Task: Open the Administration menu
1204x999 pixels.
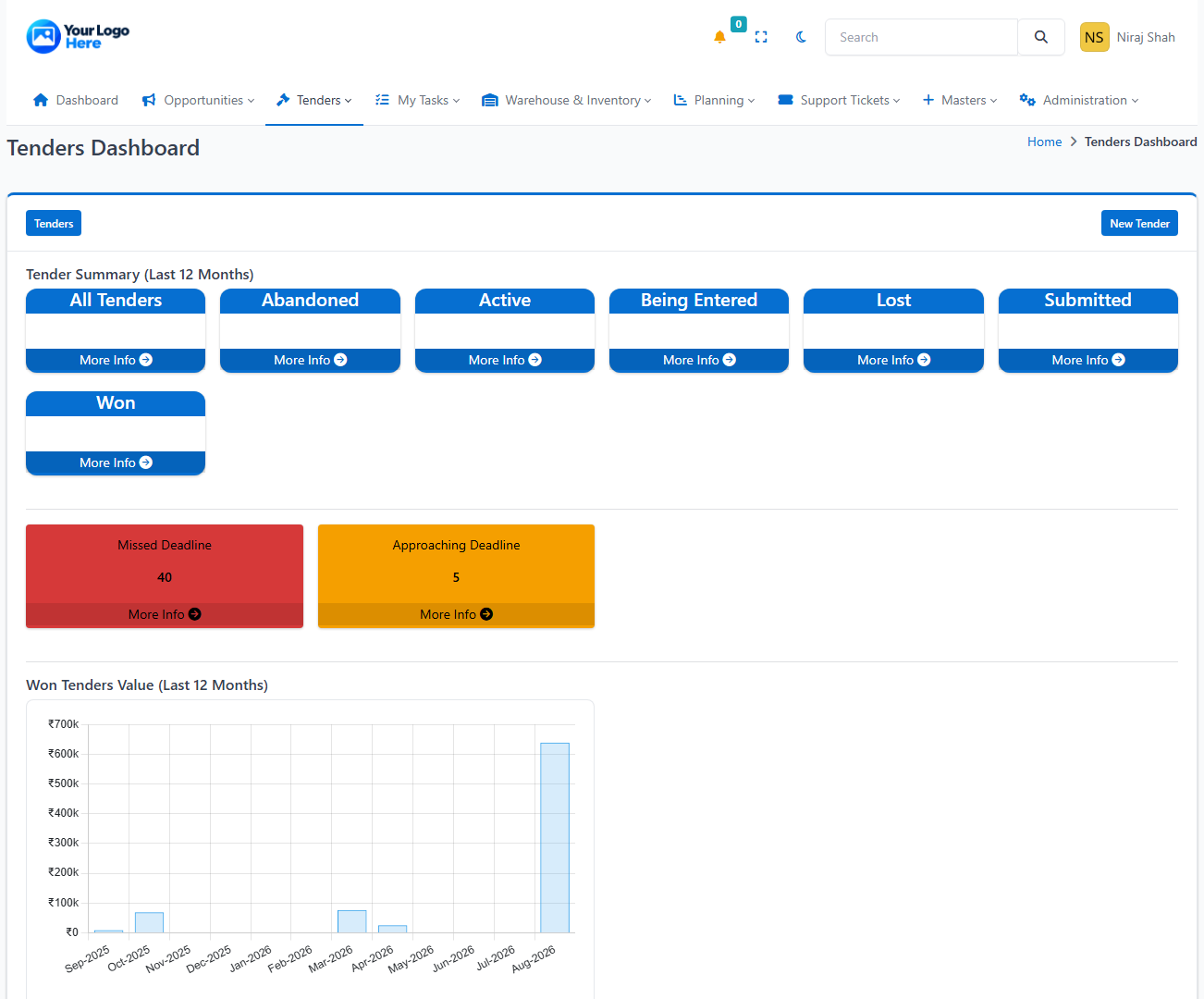Action: coord(1078,100)
